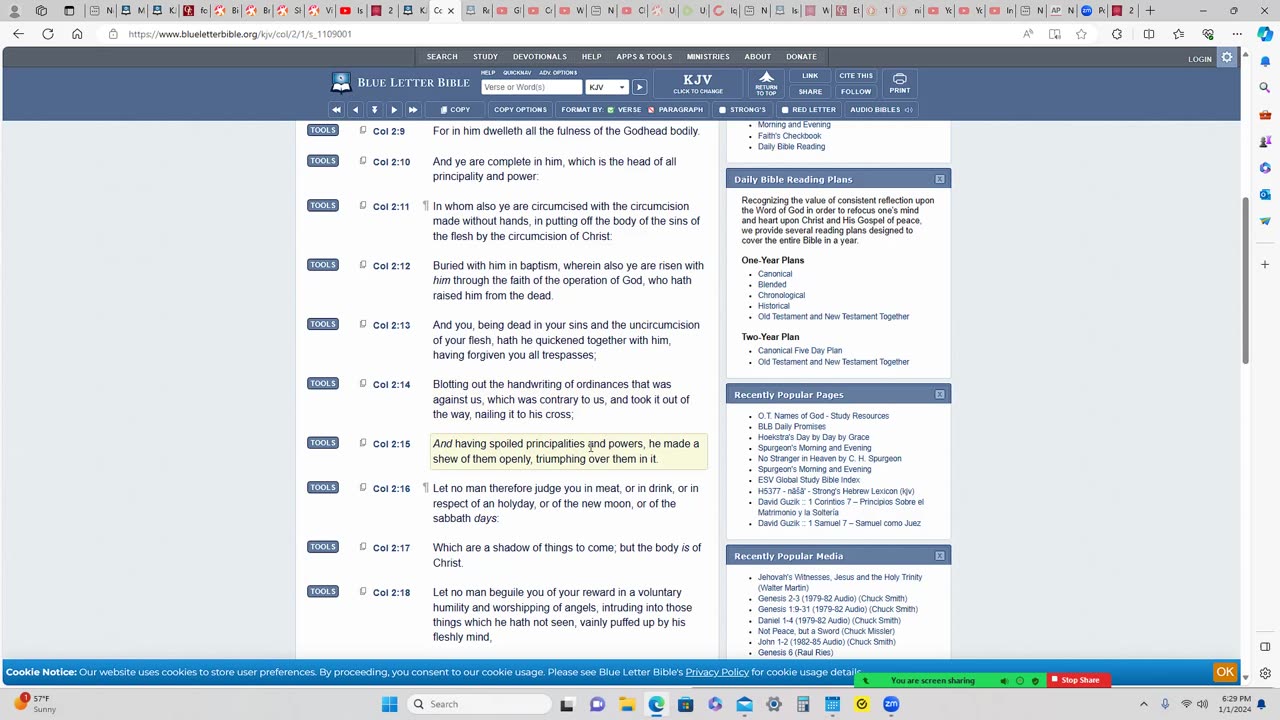The image size is (1280, 720).
Task: Click the Copy button in the verse toolbar
Action: [x=455, y=110]
